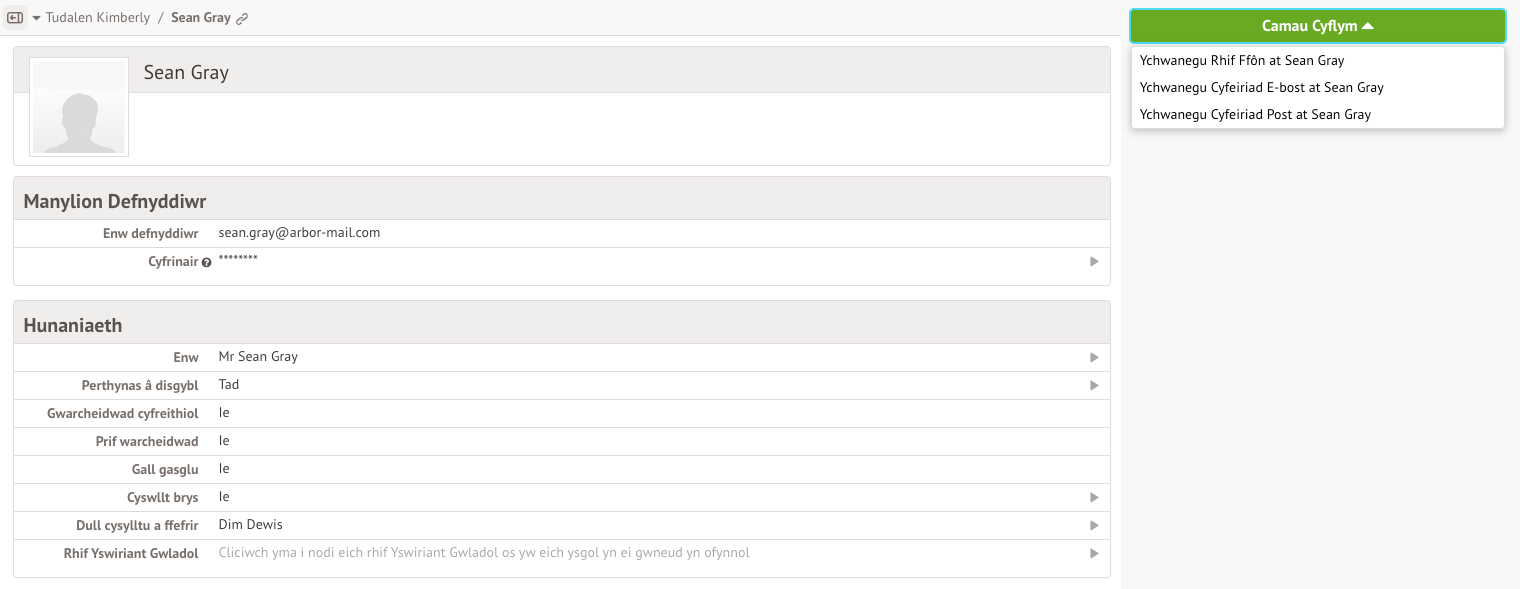Viewport: 1520px width, 589px height.
Task: Expand the Rhif Yswiriant Gwladol row arrow
Action: click(1094, 553)
